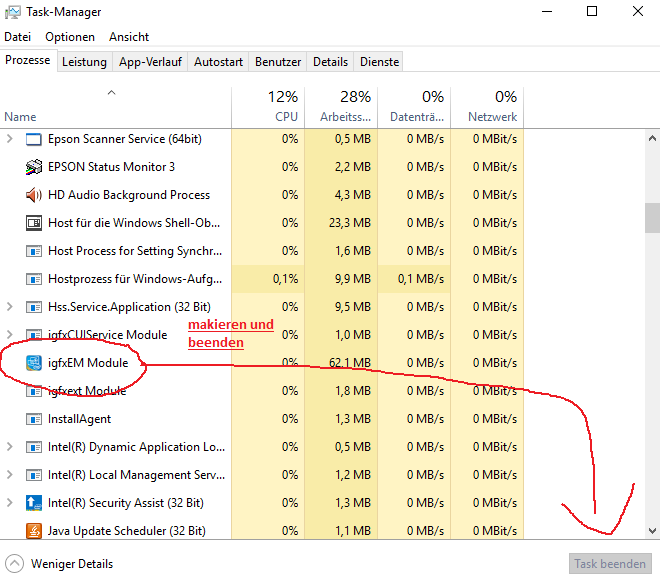
Task: Click the Java Update Scheduler icon
Action: point(33,531)
